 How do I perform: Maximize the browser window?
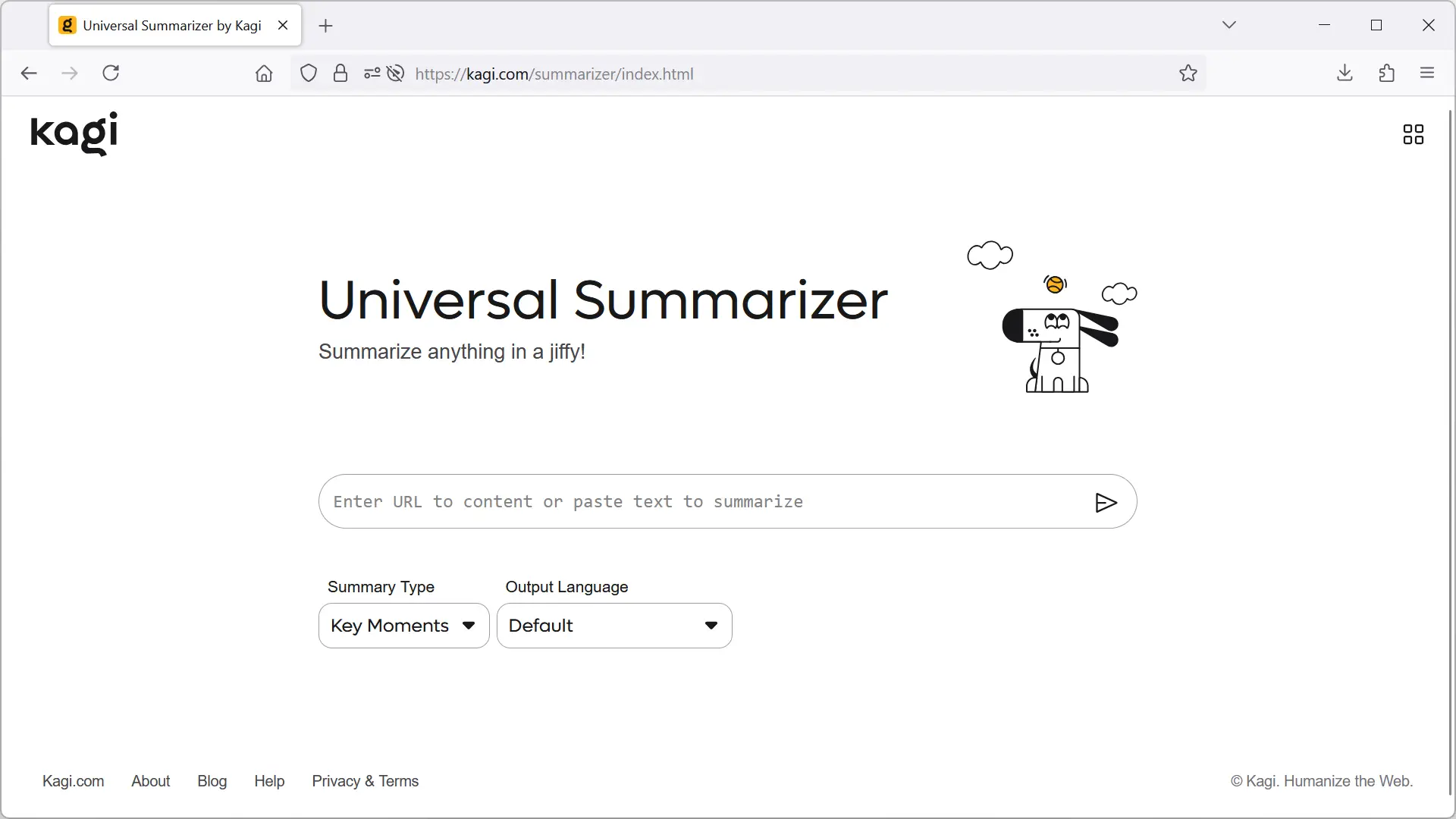tap(1376, 25)
